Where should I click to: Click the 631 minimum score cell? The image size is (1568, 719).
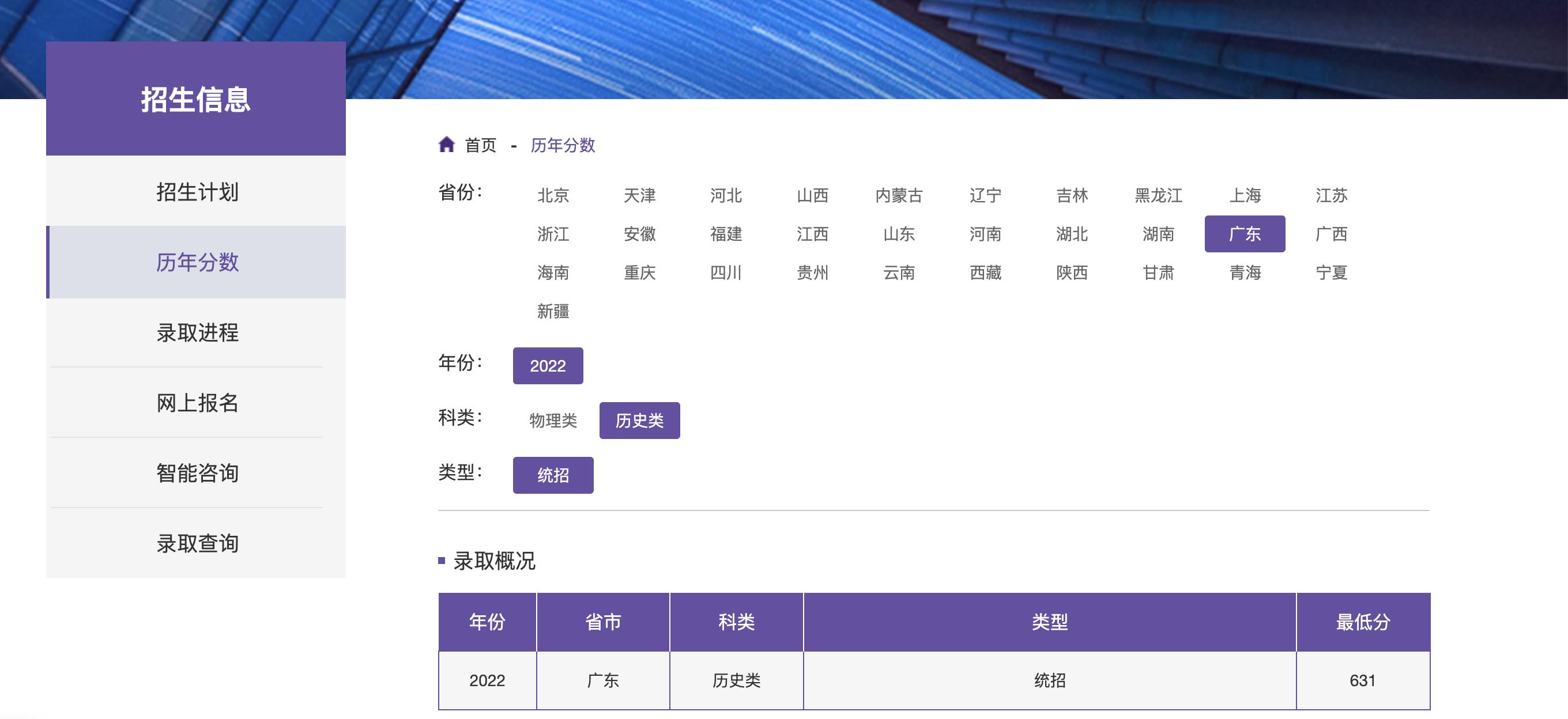(1363, 680)
